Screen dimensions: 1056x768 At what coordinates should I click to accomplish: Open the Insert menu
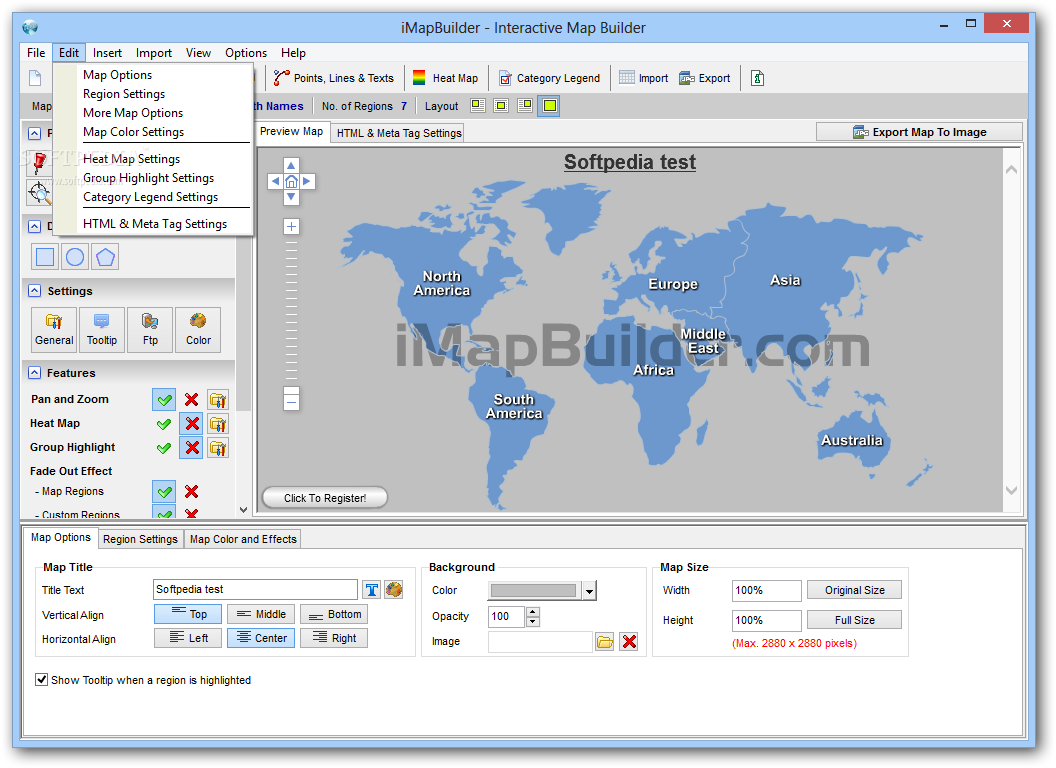pos(107,53)
